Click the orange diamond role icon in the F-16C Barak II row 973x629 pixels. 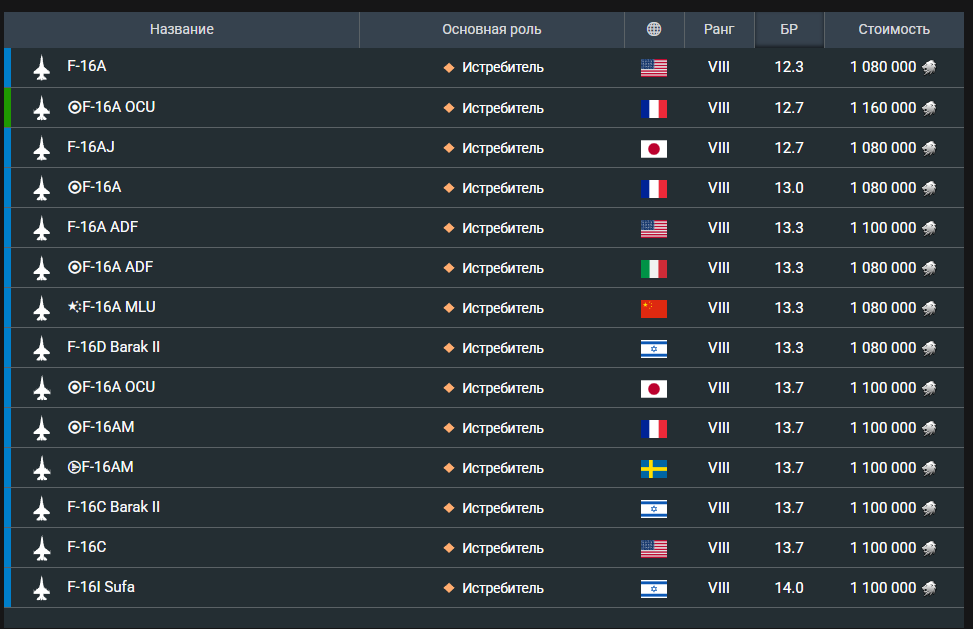click(449, 508)
